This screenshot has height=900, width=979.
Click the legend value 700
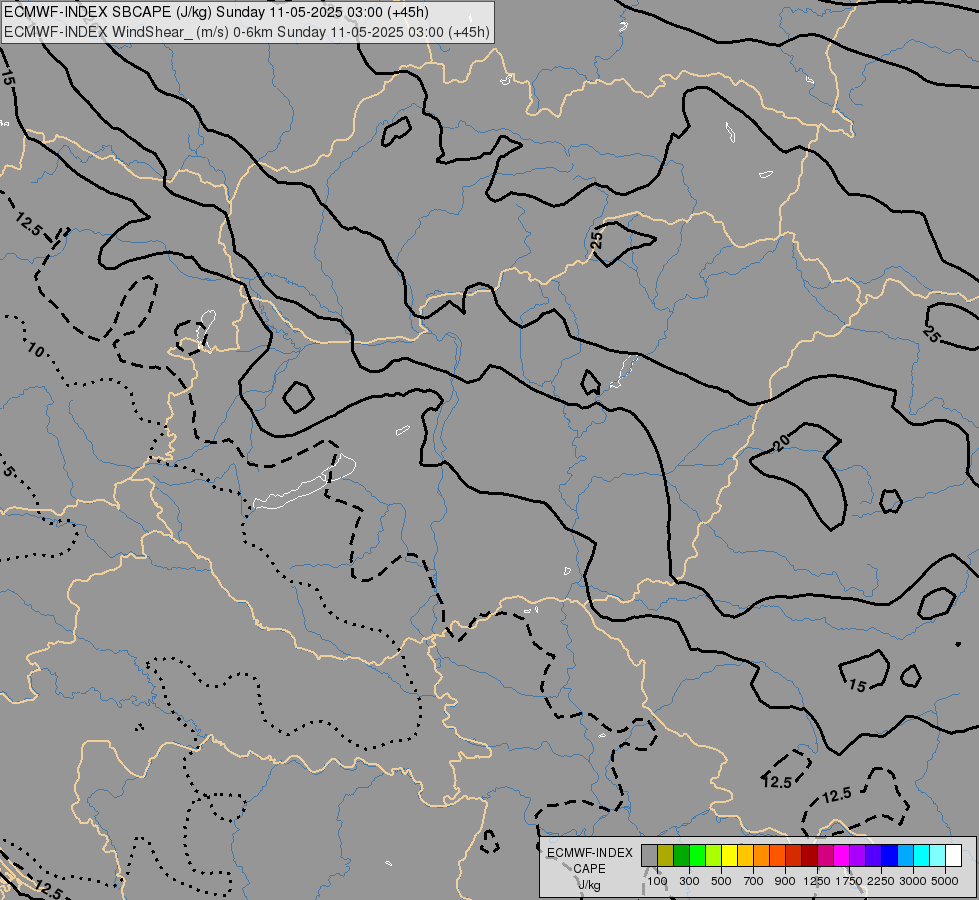(754, 881)
